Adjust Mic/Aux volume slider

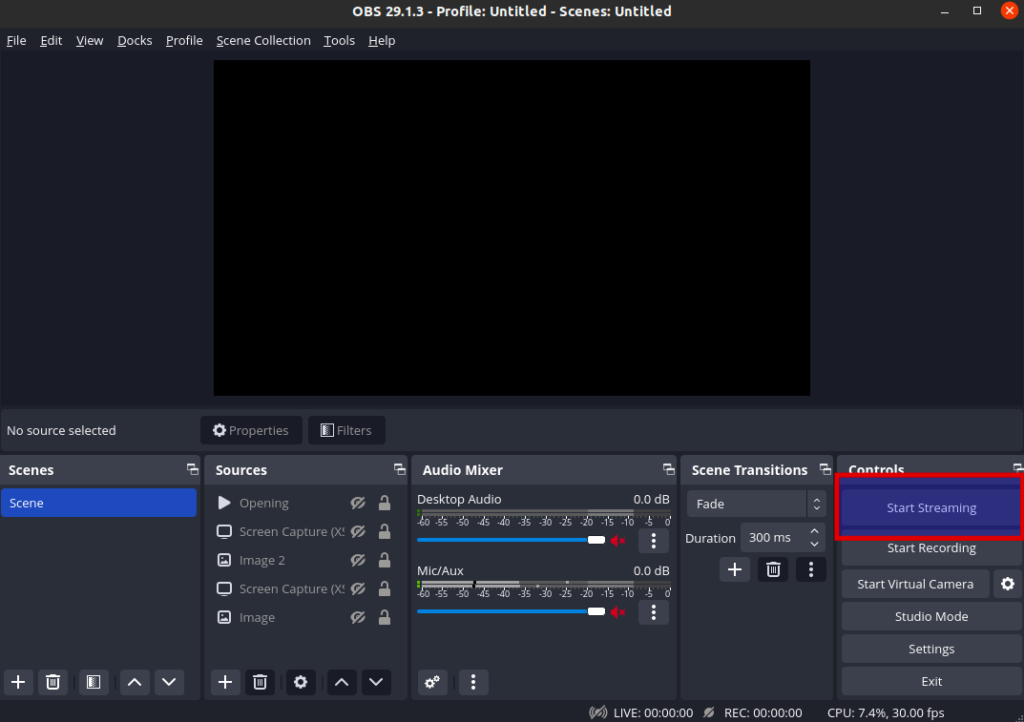point(511,611)
